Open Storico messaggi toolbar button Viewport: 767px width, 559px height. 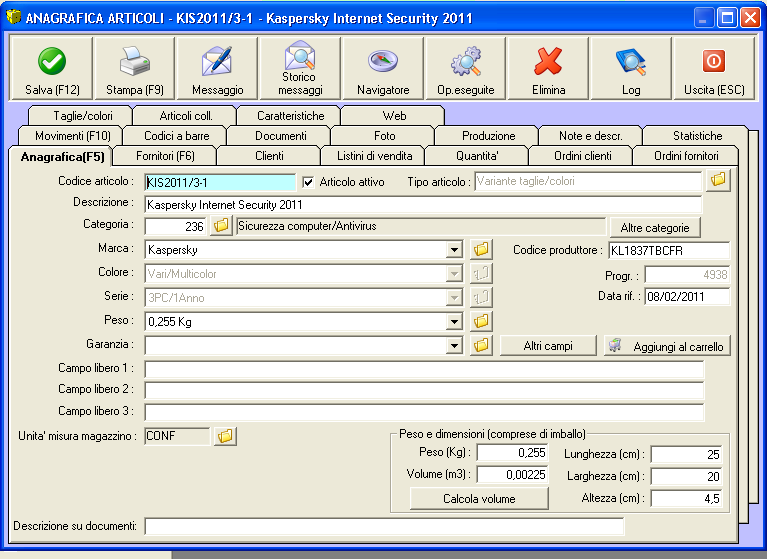300,68
